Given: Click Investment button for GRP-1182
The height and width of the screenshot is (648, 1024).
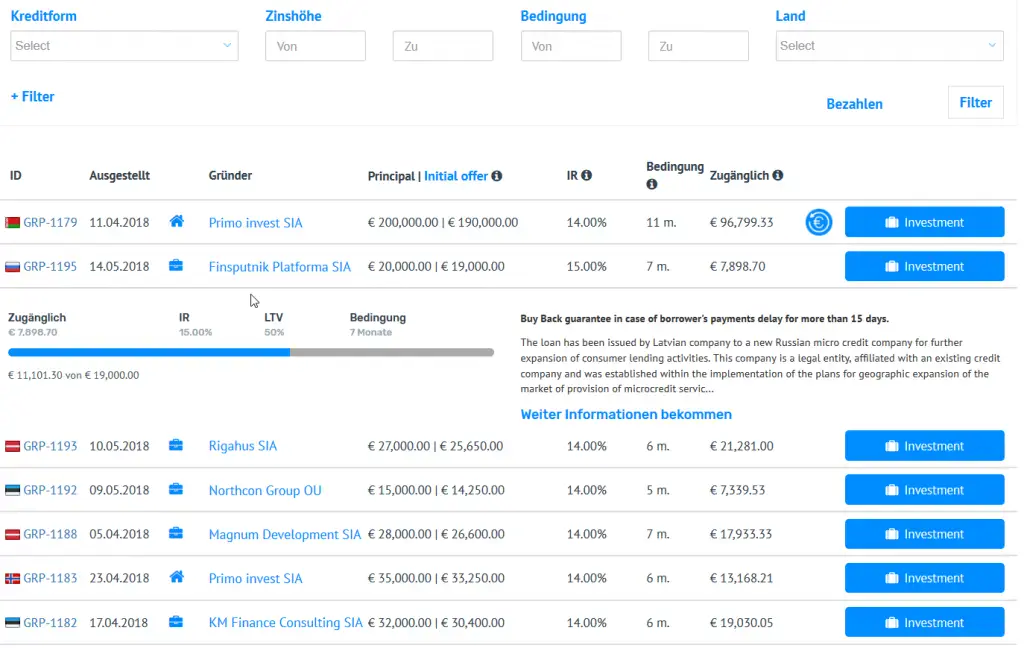Looking at the screenshot, I should (925, 623).
